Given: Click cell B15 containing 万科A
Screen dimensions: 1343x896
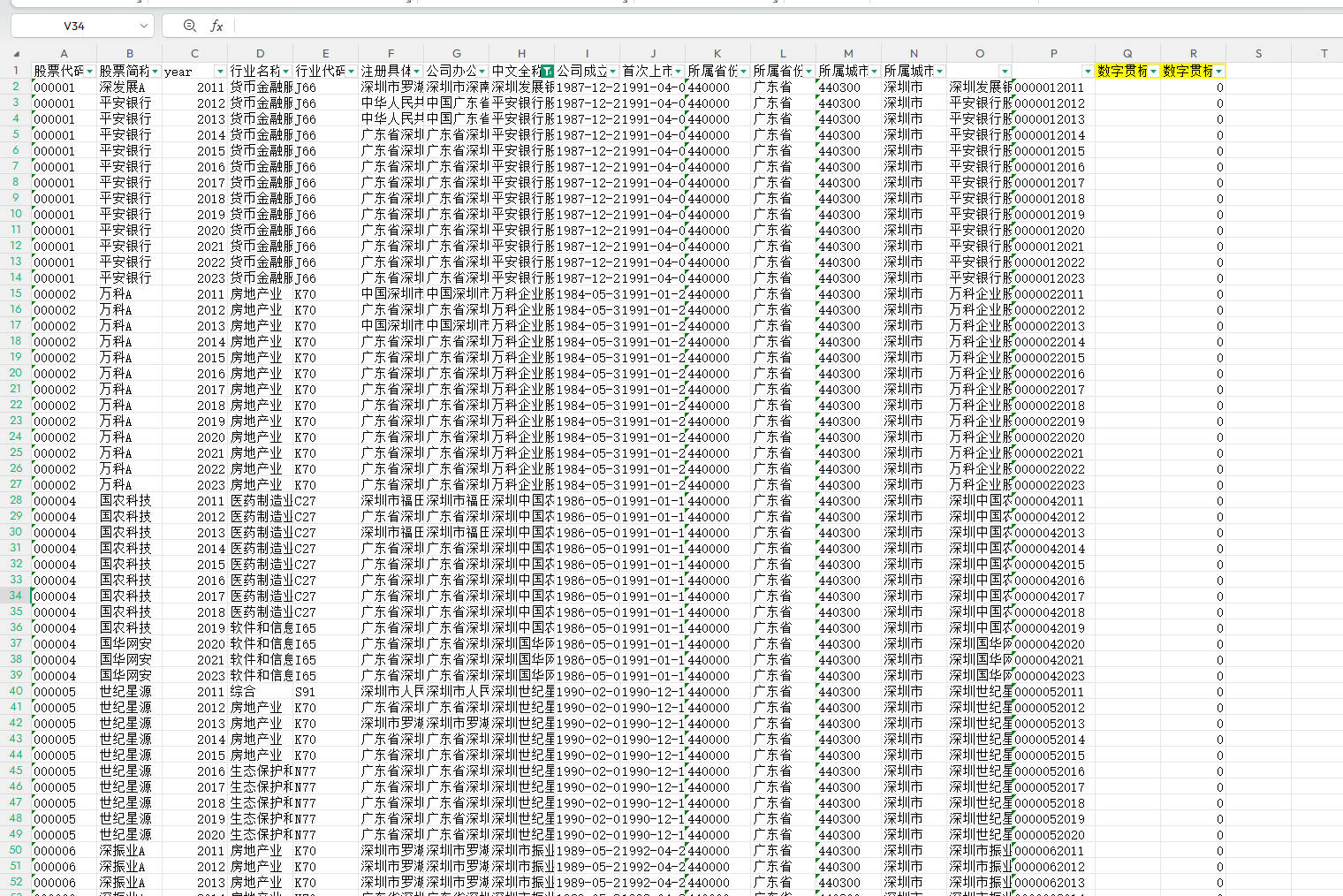Looking at the screenshot, I should pos(129,294).
